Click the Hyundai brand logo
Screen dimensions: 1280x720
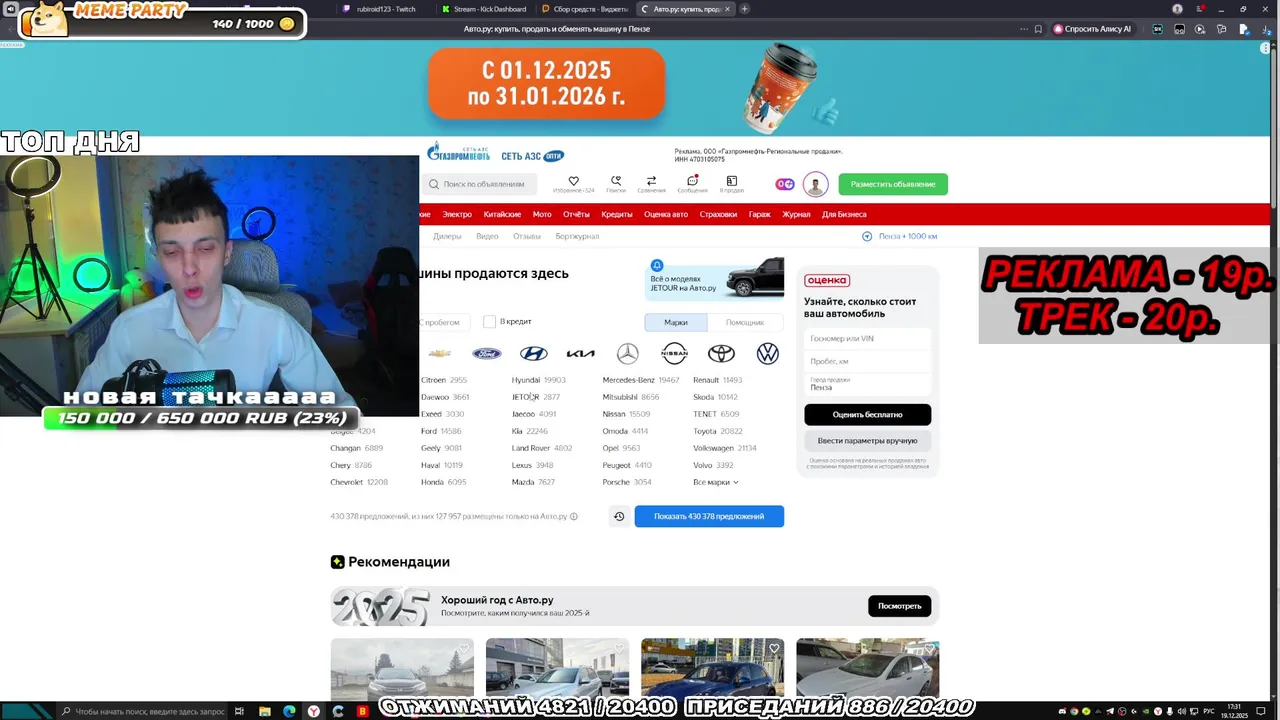tap(533, 353)
